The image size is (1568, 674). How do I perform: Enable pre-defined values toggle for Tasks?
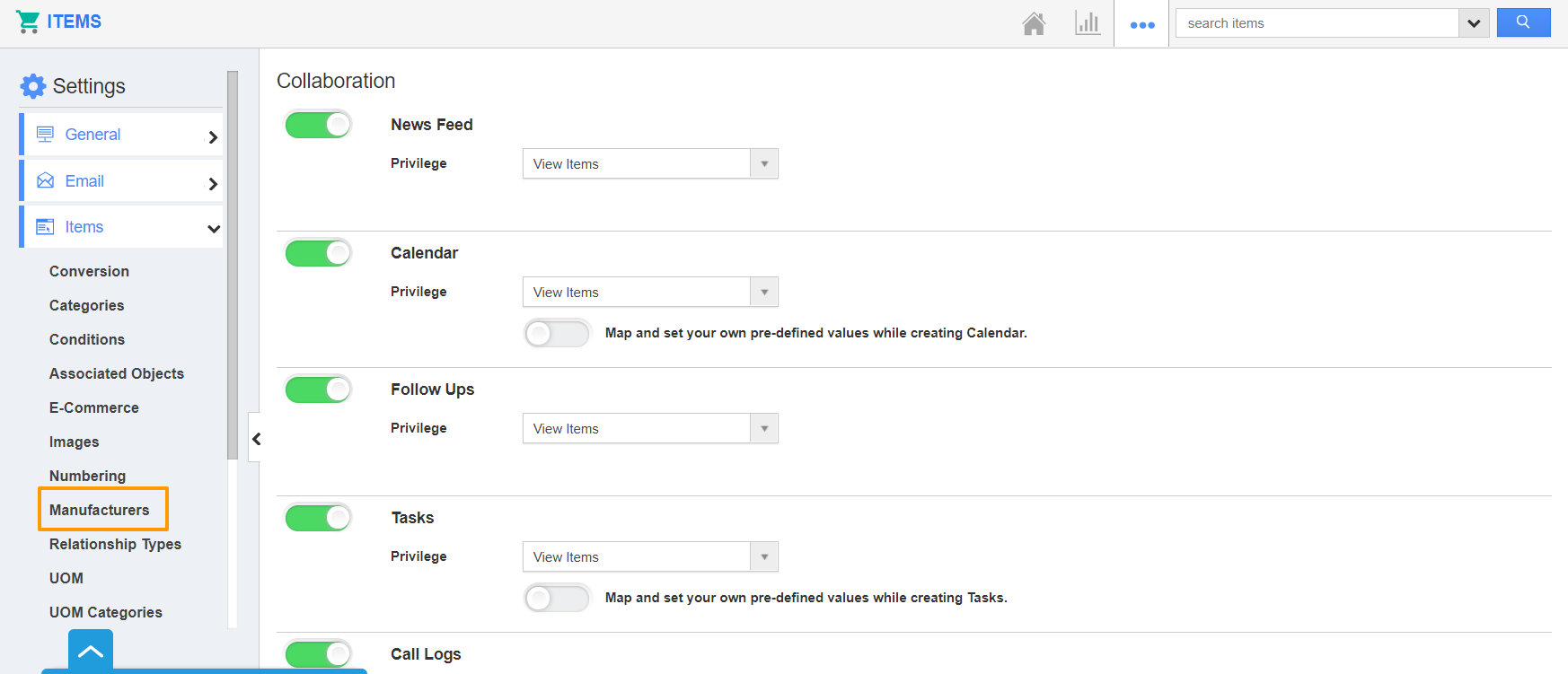(558, 599)
